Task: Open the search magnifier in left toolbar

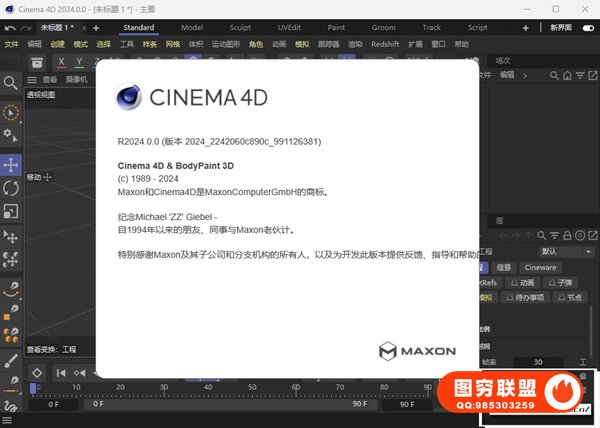Action: coord(11,84)
